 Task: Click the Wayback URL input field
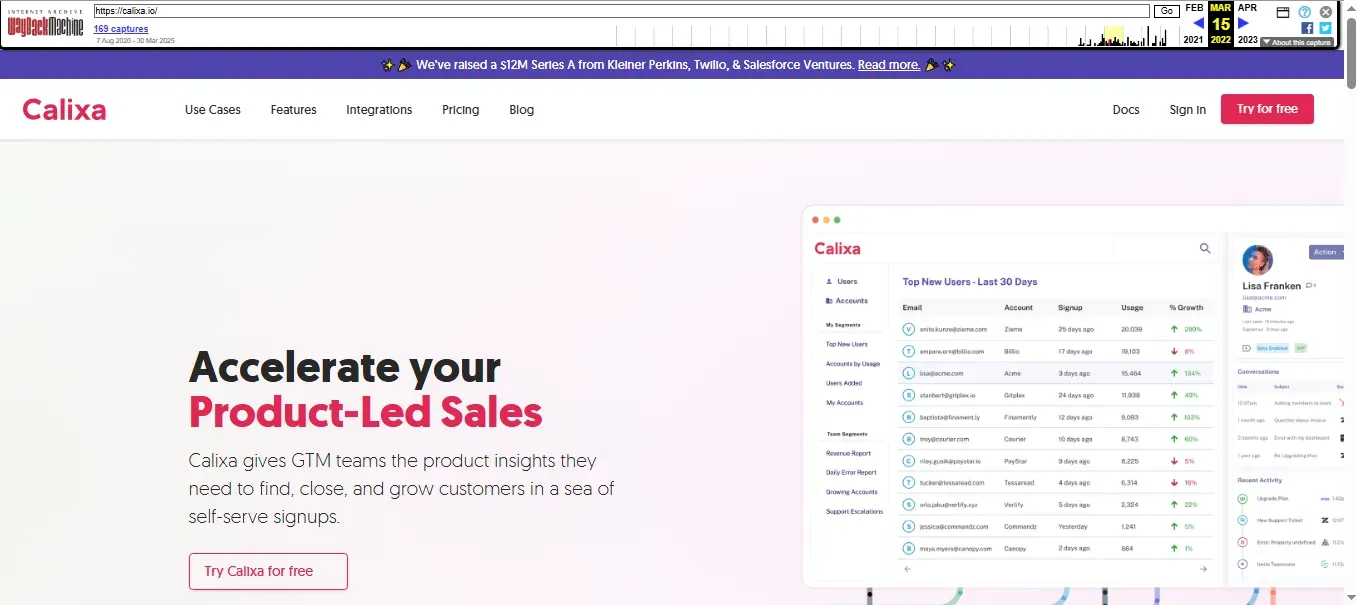621,11
